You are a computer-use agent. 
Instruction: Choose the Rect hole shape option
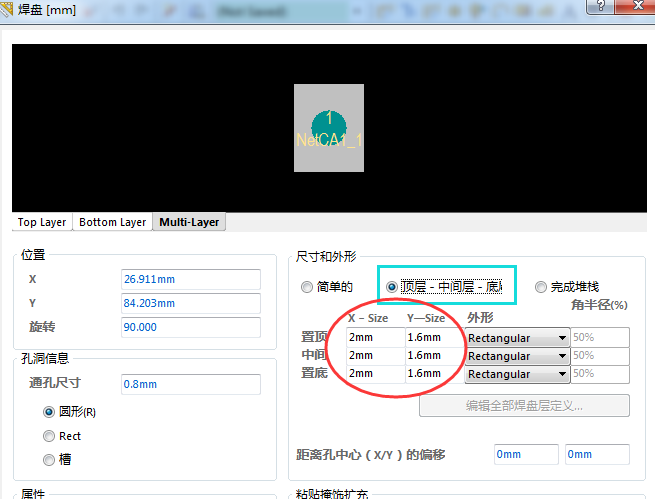(49, 436)
